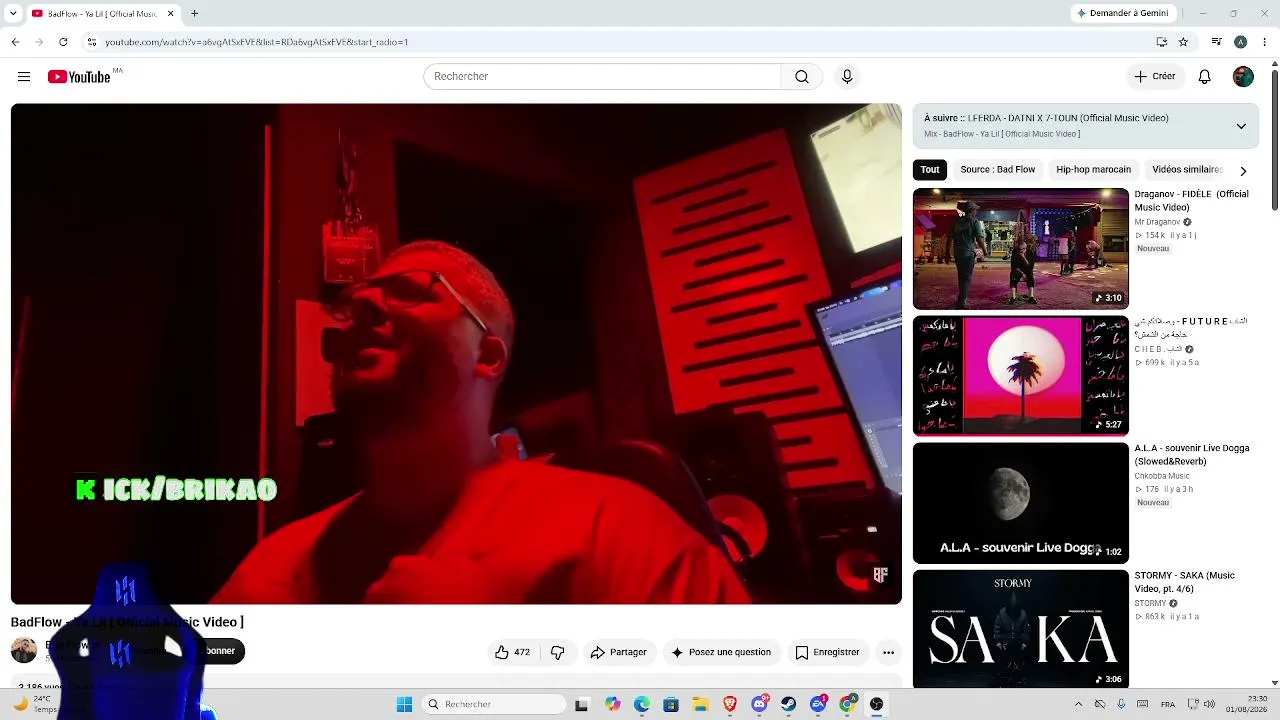Open the STORMY SAKA video thumbnail
This screenshot has height=720, width=1280.
point(1021,630)
